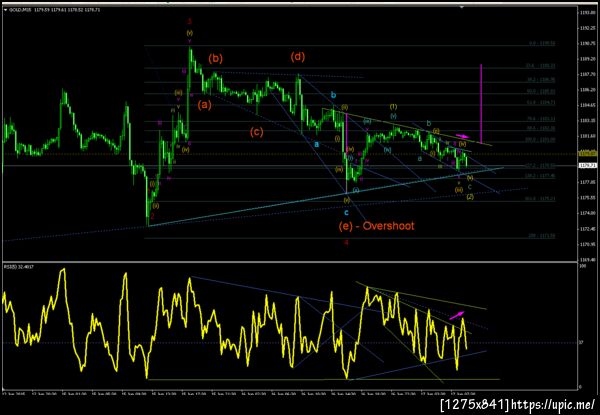The image size is (600, 415).
Task: Select the blue lowercase 'c' wave label
Action: (346, 212)
